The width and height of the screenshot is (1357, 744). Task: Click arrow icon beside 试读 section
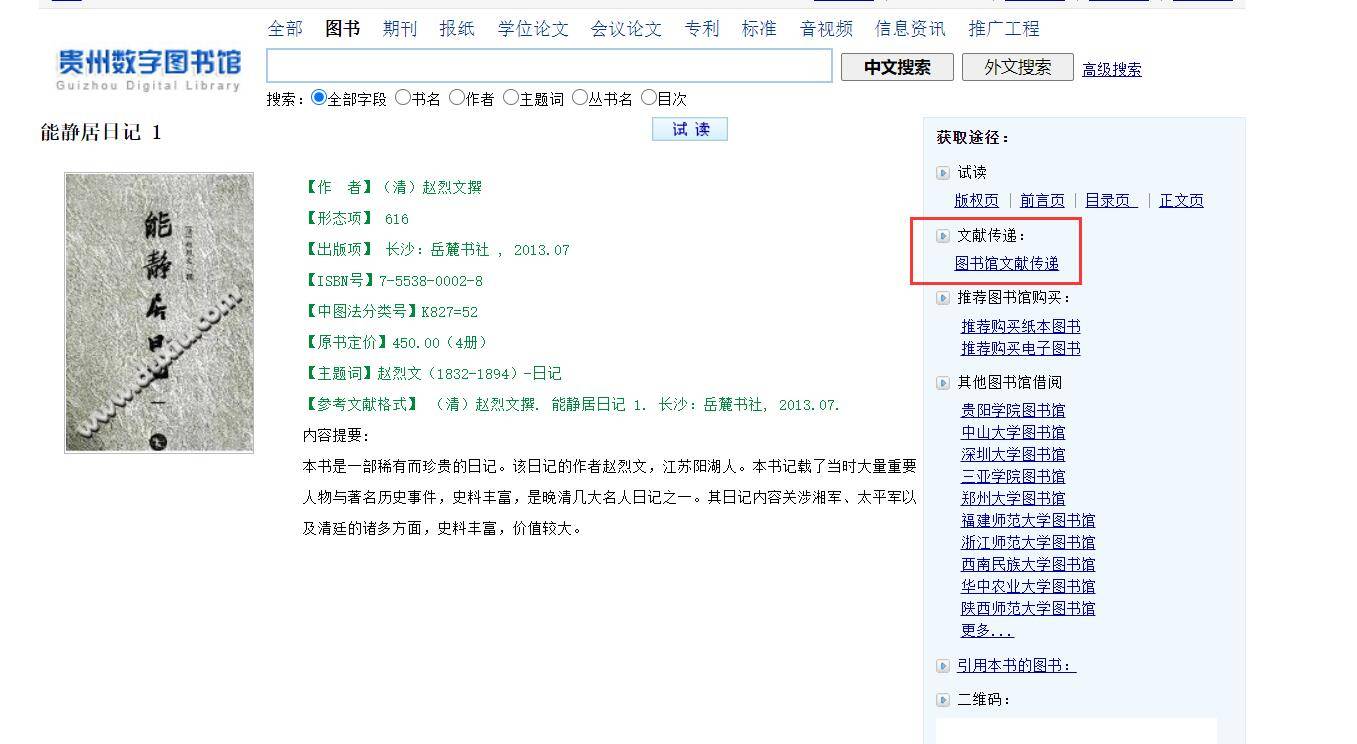pyautogui.click(x=942, y=173)
